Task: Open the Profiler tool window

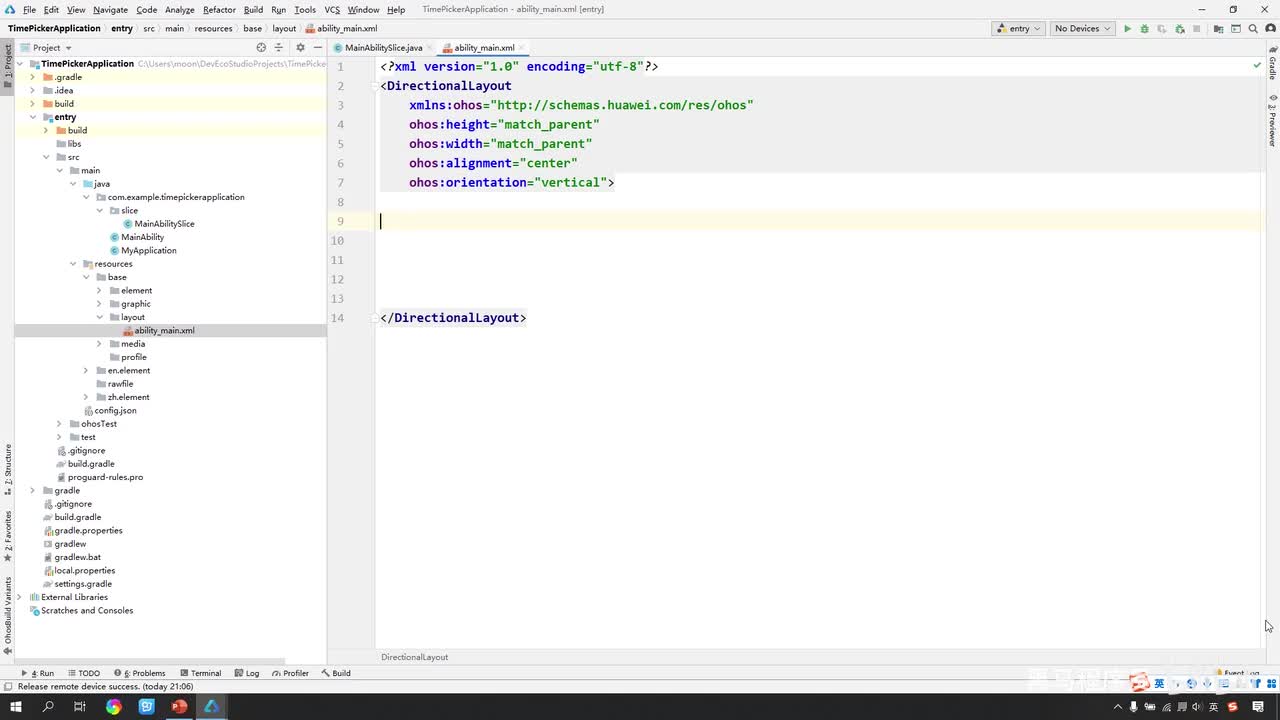Action: click(x=290, y=673)
